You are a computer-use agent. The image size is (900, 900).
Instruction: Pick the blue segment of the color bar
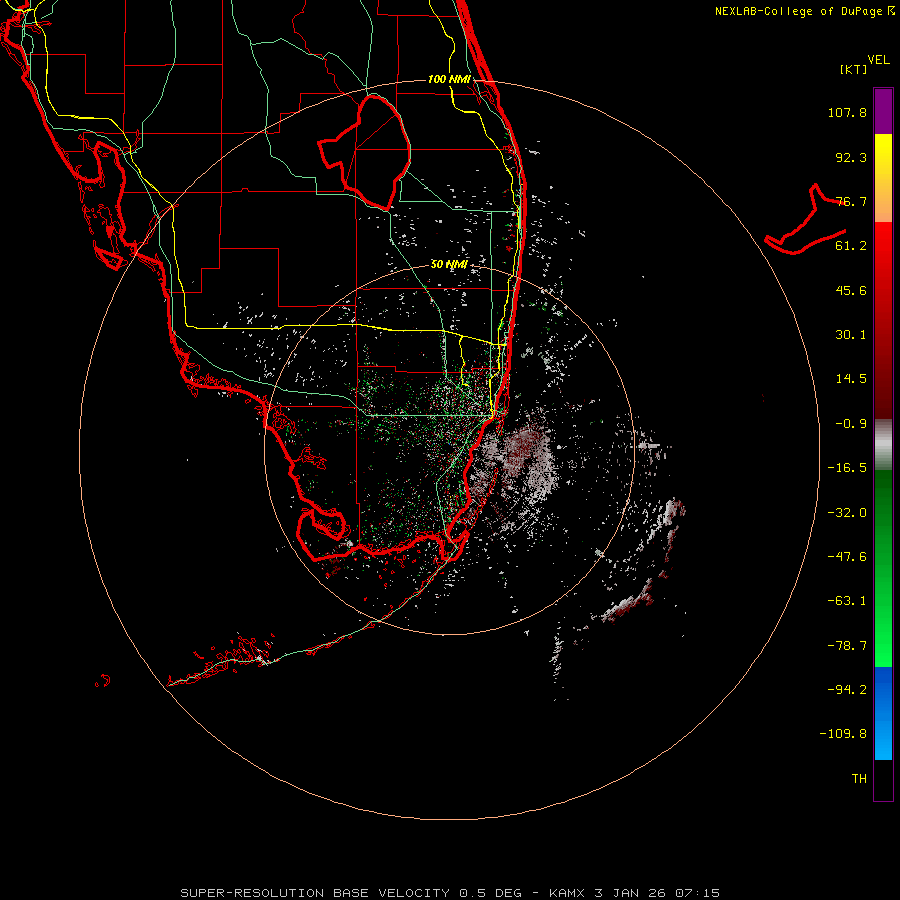pos(883,713)
